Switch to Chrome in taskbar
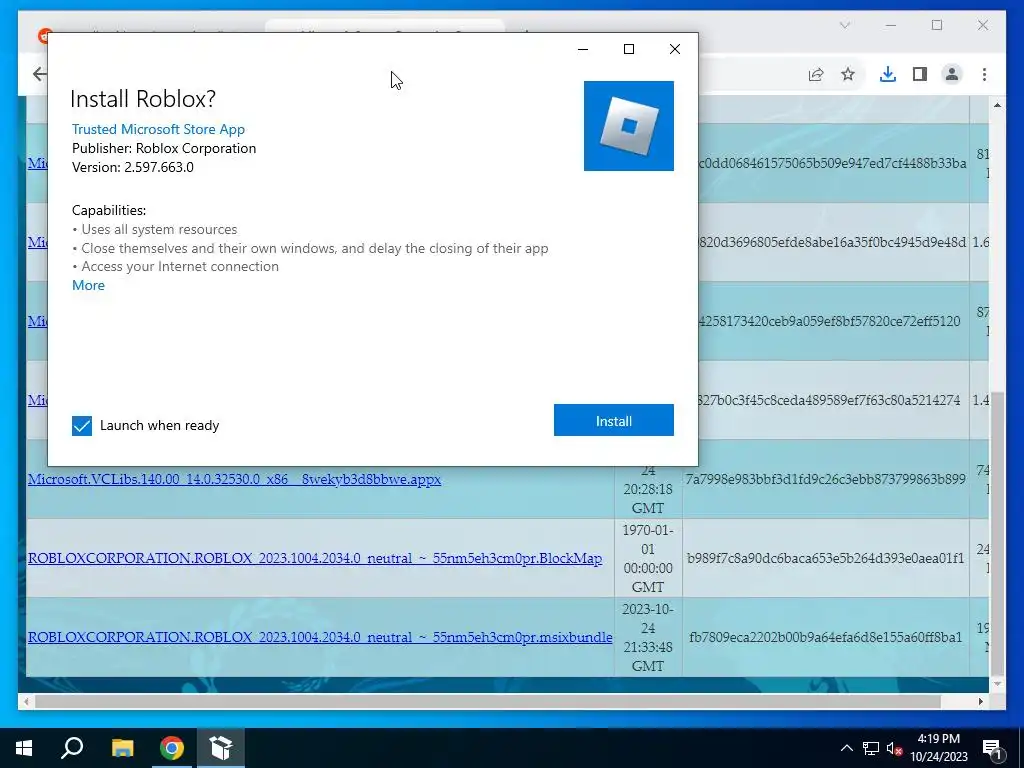 point(172,748)
